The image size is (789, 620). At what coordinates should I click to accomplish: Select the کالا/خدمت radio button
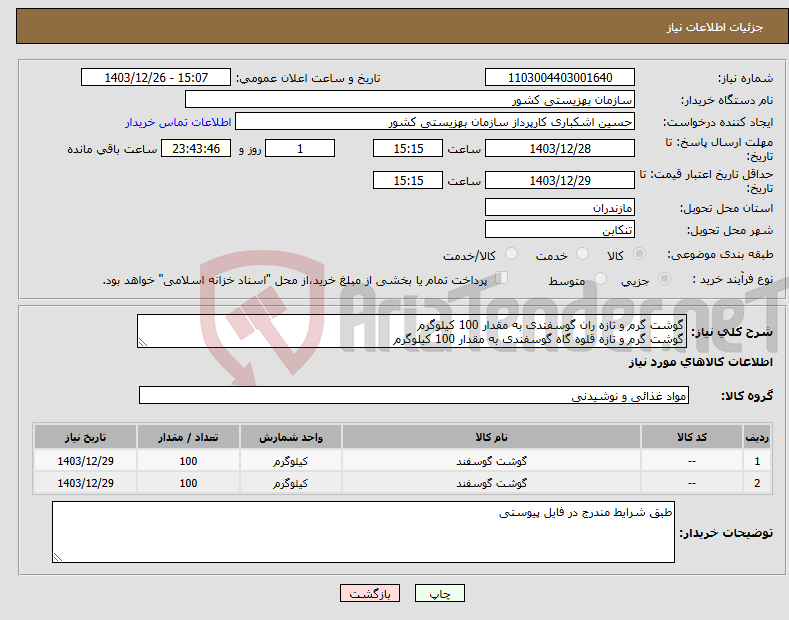[511, 254]
